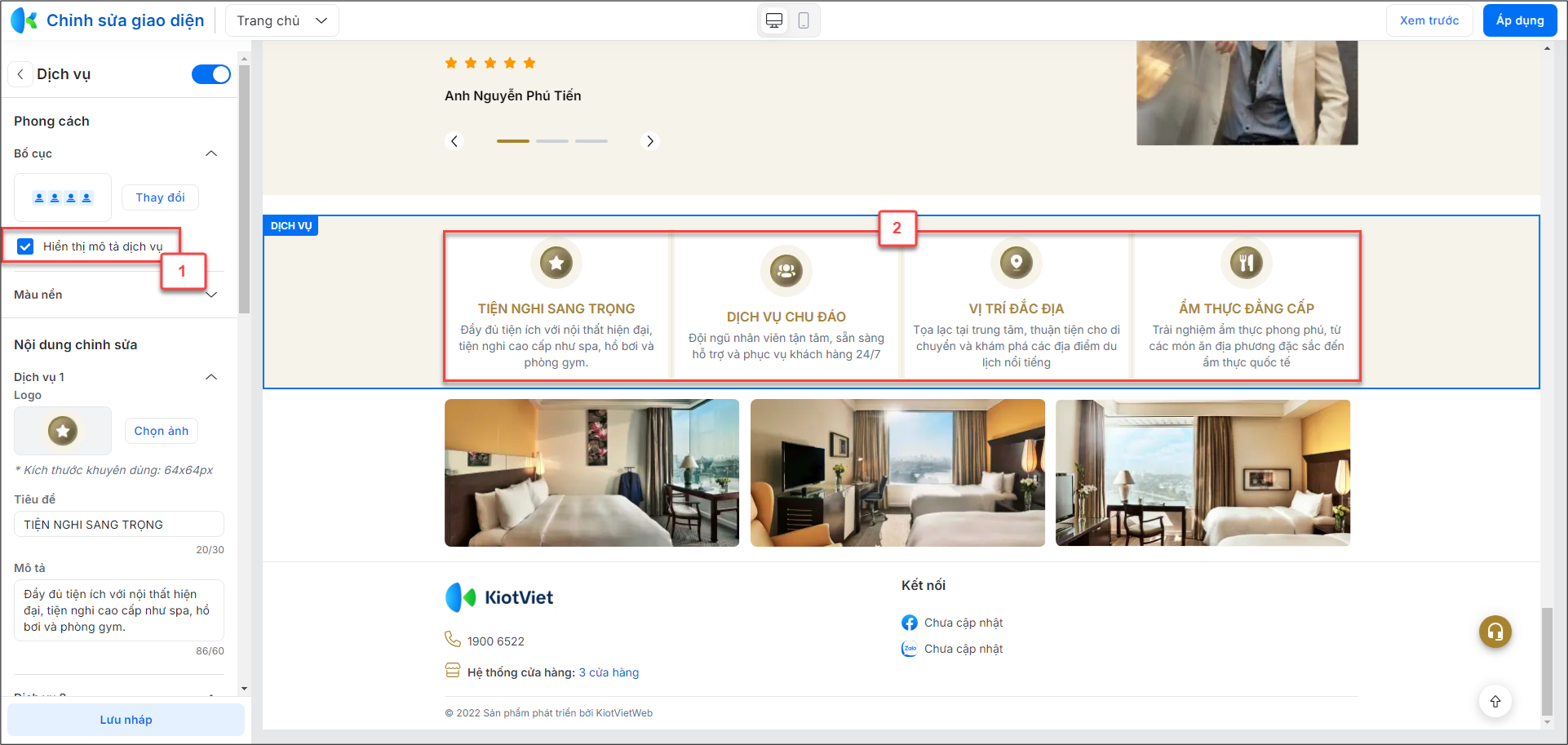This screenshot has height=745, width=1568.
Task: Click the left panel scrollbar up arrow
Action: coord(244,58)
